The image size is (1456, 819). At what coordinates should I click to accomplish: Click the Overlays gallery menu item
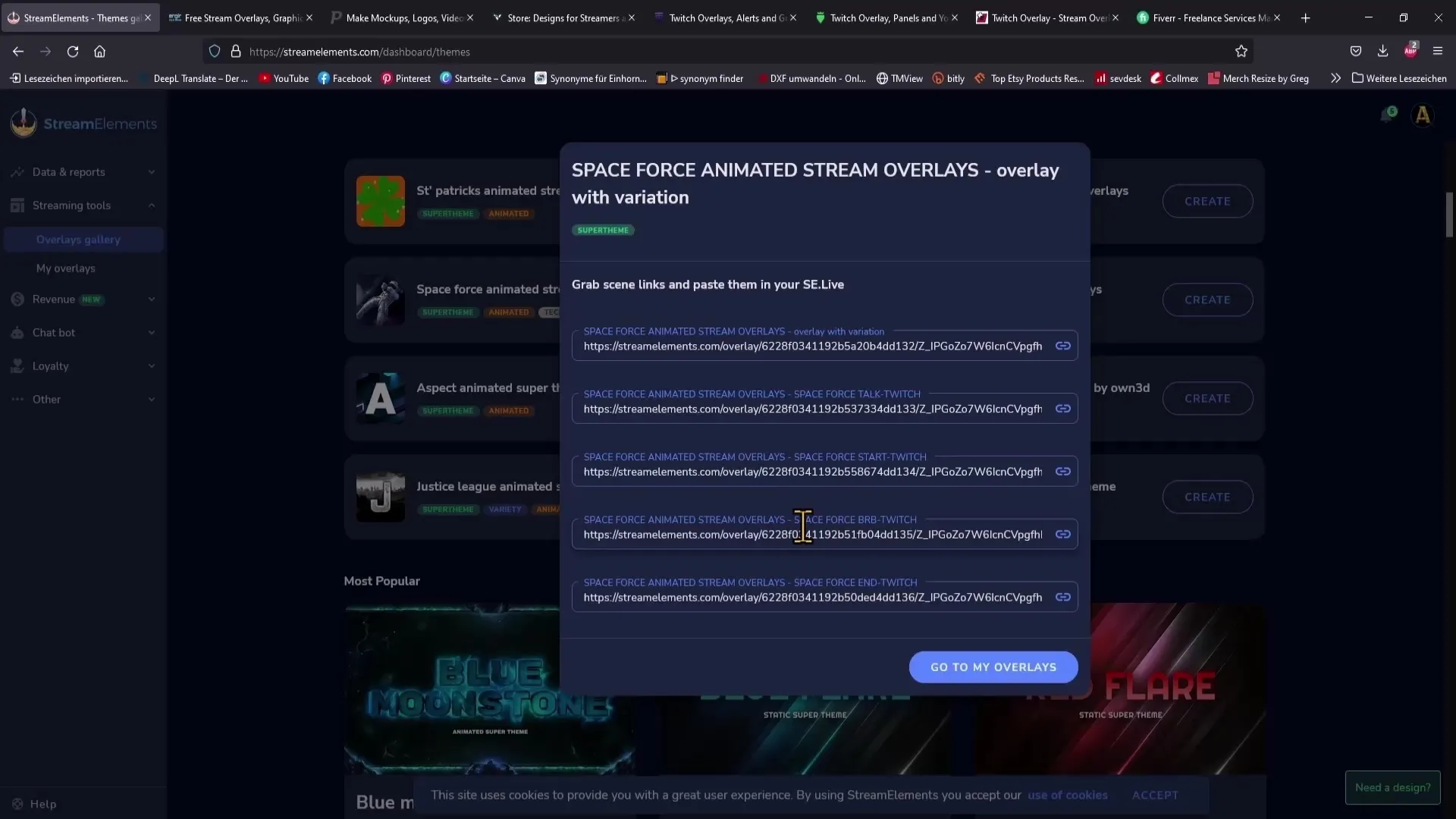[x=78, y=239]
